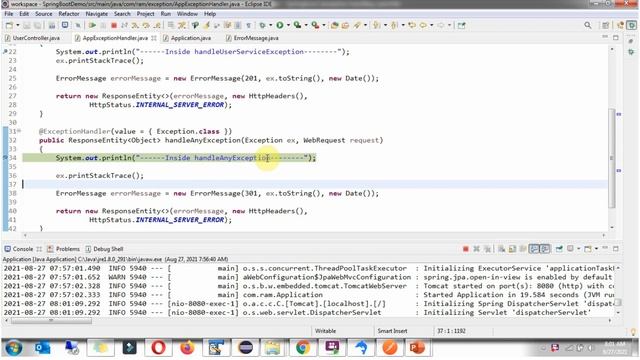This screenshot has height=360, width=640.
Task: Open the Window menu
Action: [x=187, y=14]
